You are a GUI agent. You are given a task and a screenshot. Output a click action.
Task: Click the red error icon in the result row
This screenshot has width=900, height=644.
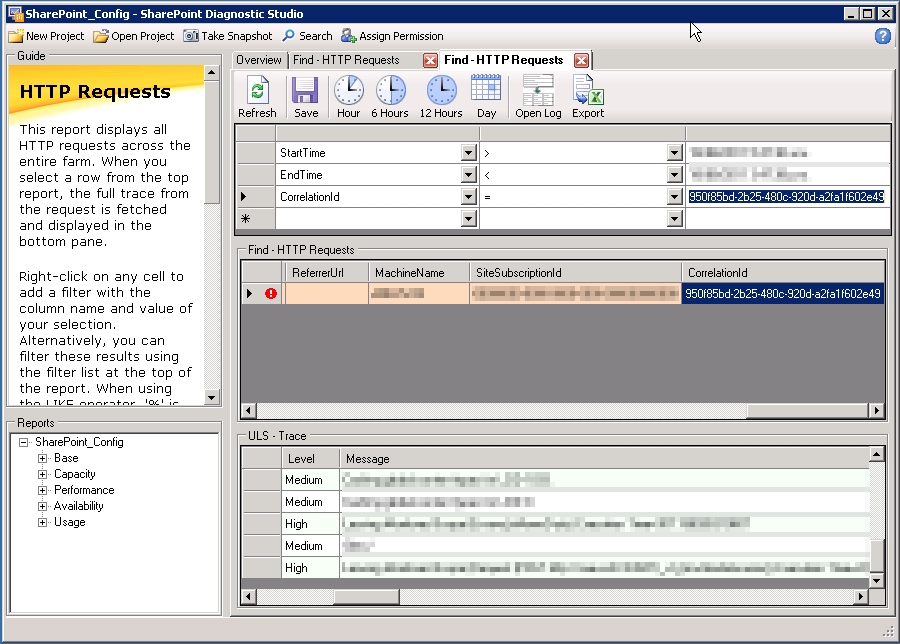(x=271, y=294)
